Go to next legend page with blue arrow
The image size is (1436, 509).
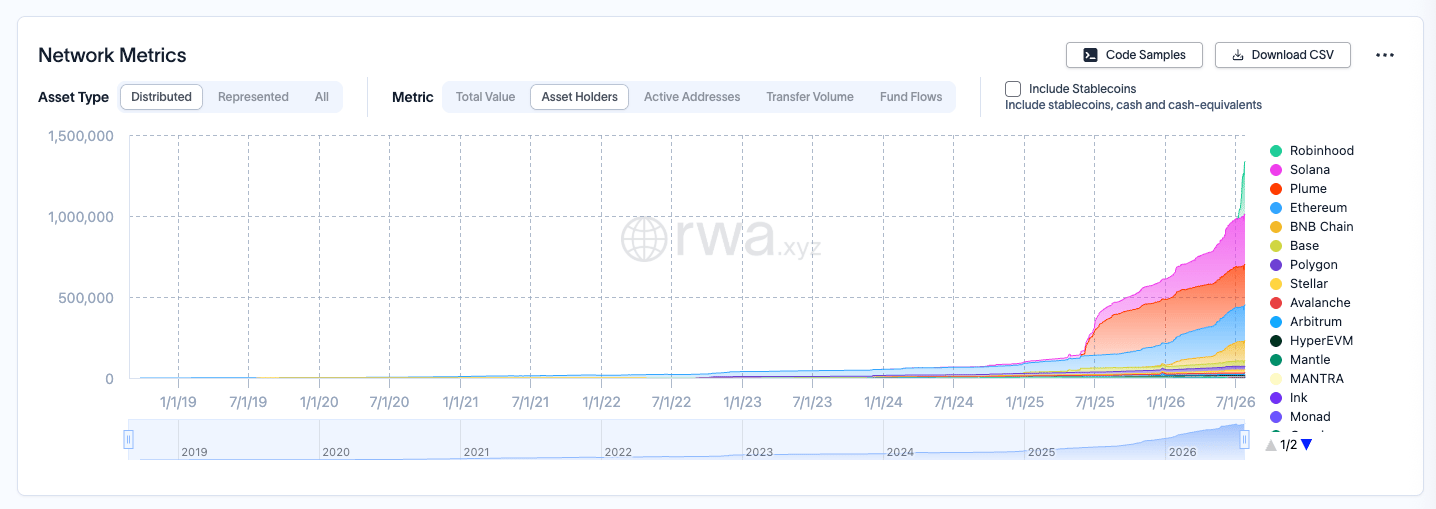[x=1306, y=445]
